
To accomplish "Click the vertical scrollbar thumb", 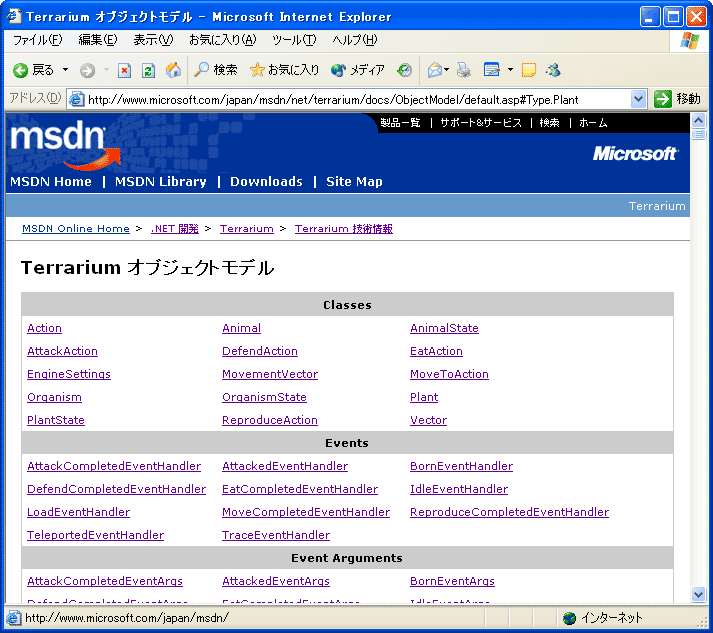I will click(698, 134).
